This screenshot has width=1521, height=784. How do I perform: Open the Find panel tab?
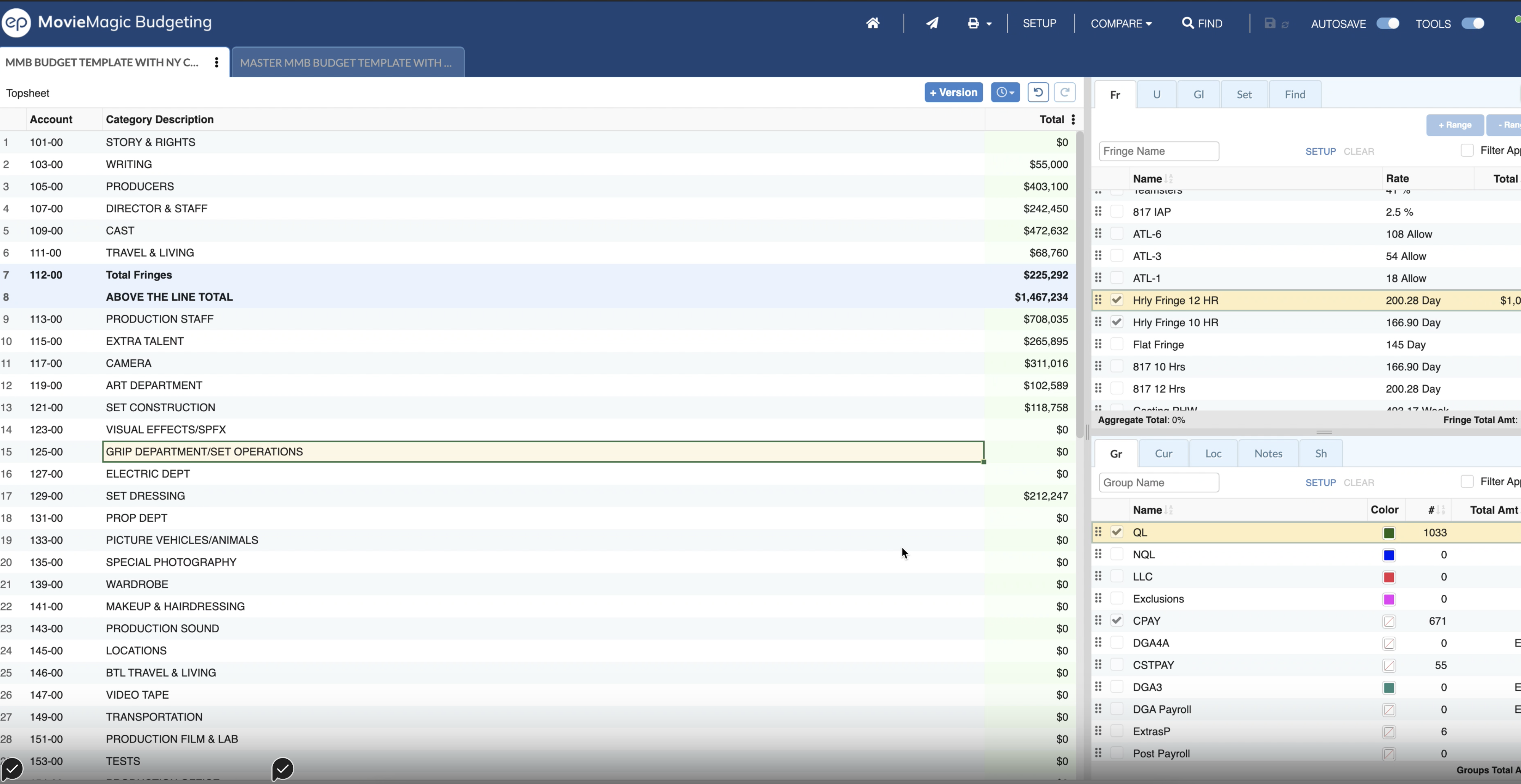click(1295, 95)
